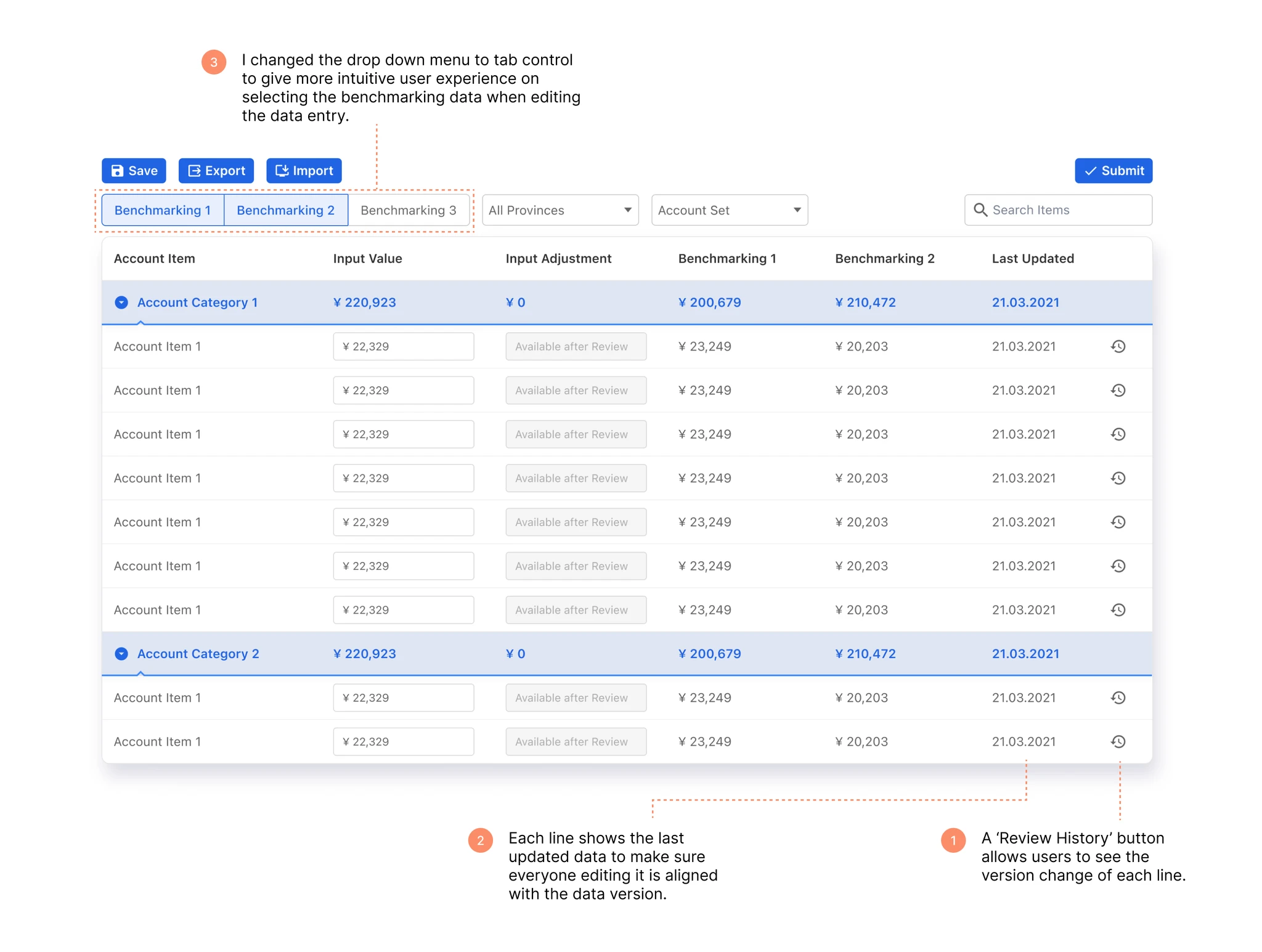Open the All Provinces dropdown
The image size is (1262, 952).
[x=560, y=210]
